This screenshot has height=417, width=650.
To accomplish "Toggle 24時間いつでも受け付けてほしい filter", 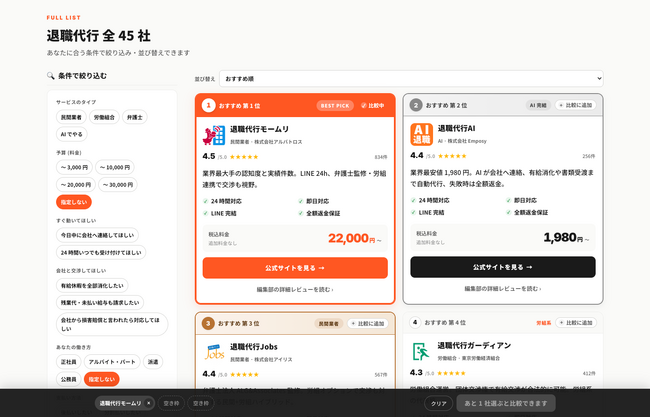I will [x=101, y=252].
